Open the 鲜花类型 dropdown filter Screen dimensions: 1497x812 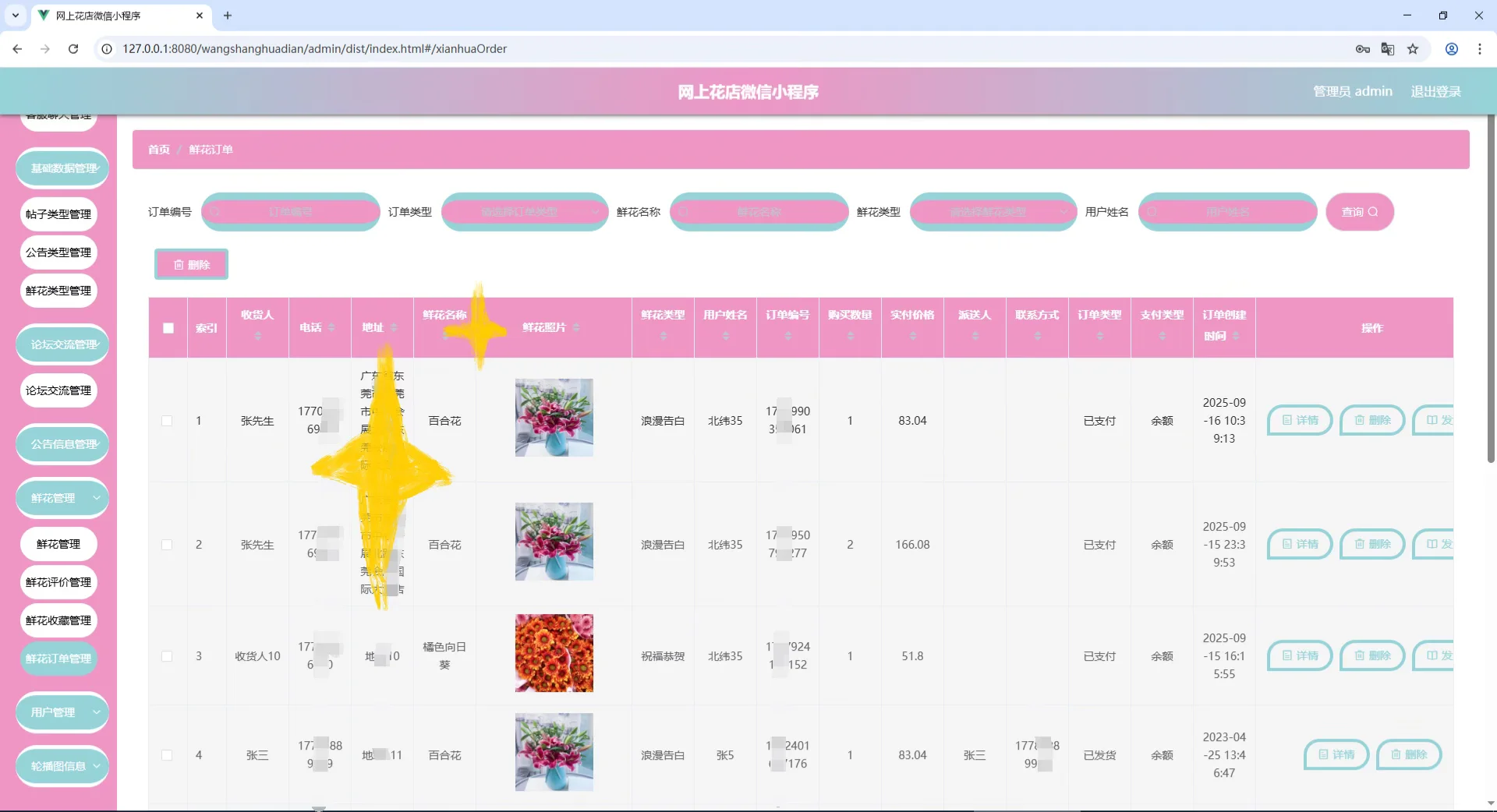click(993, 211)
